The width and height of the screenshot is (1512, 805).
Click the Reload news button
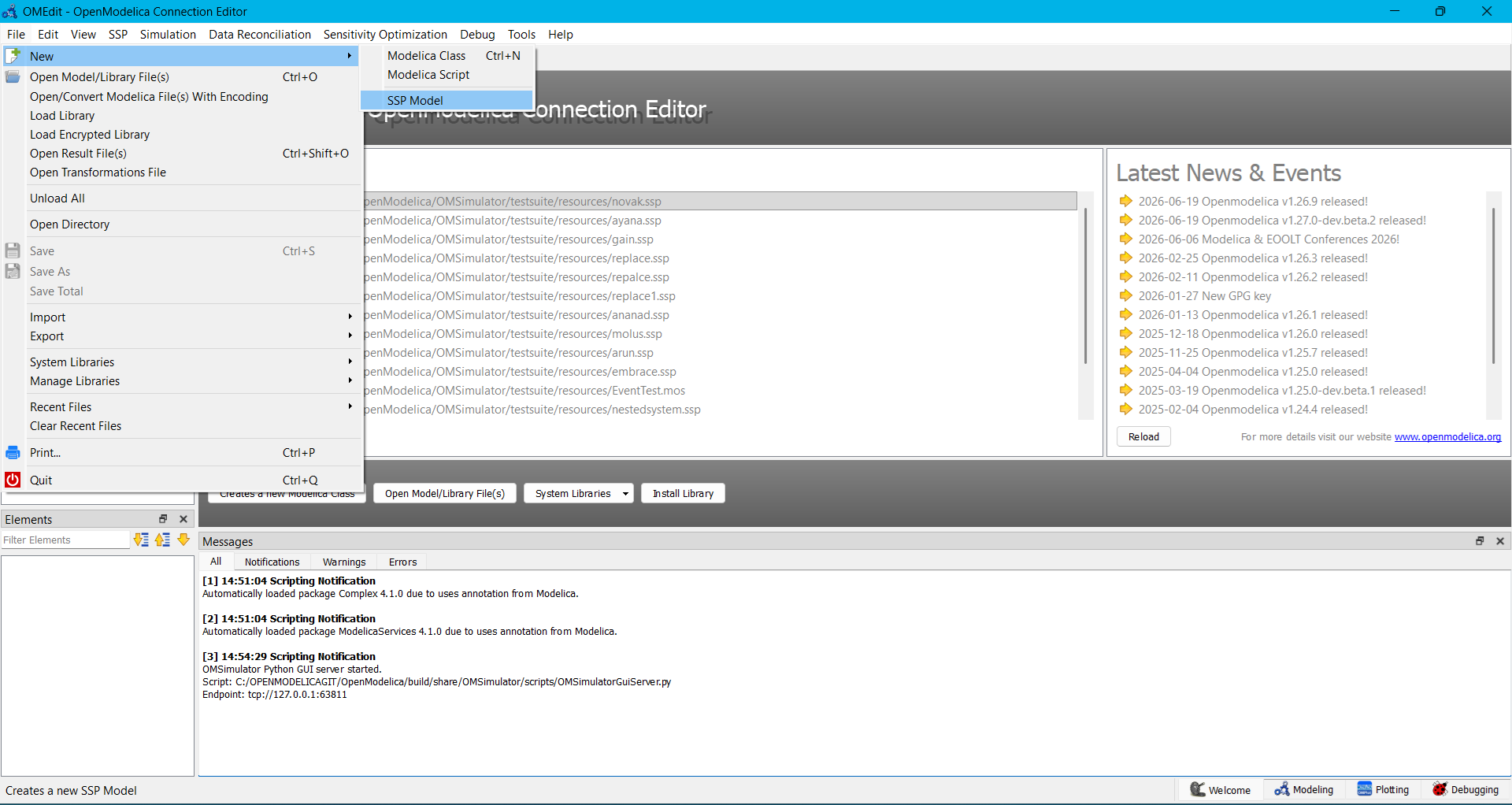tap(1143, 436)
